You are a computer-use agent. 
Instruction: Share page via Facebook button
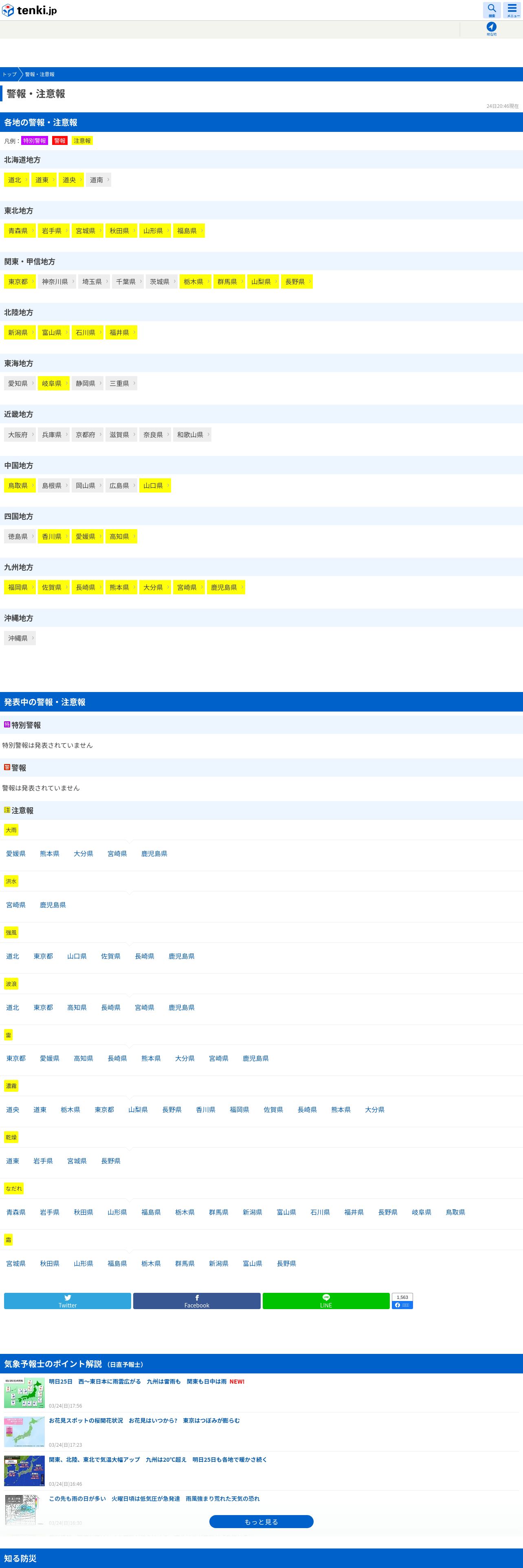point(197,1301)
